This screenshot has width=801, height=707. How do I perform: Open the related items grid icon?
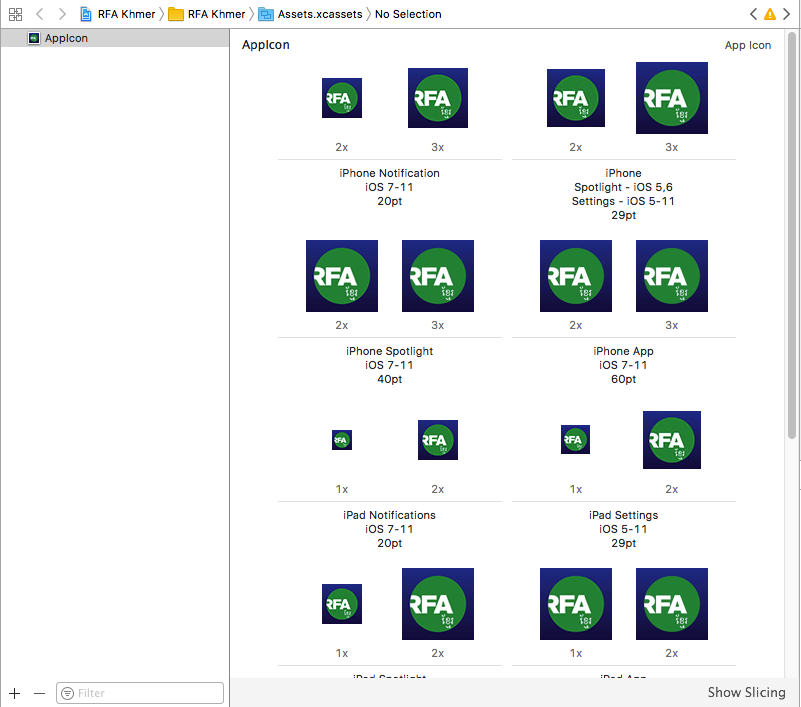(x=15, y=14)
